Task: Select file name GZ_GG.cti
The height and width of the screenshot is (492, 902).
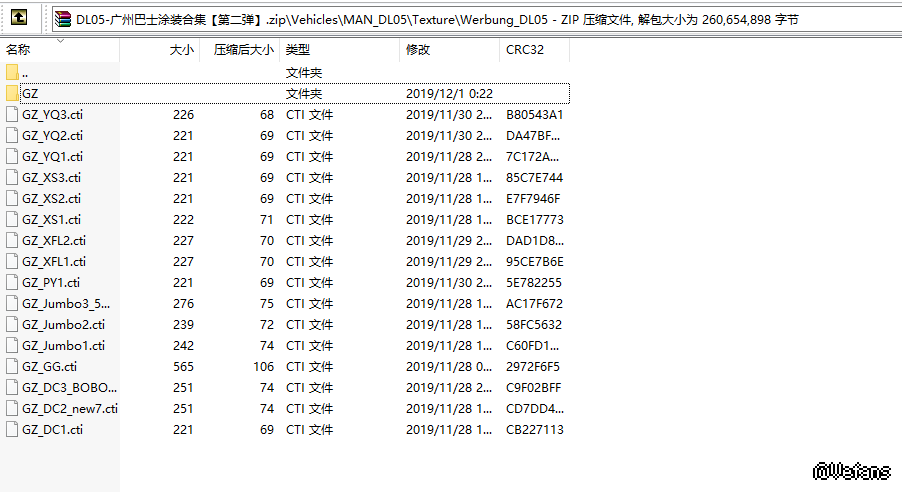Action: pos(49,367)
